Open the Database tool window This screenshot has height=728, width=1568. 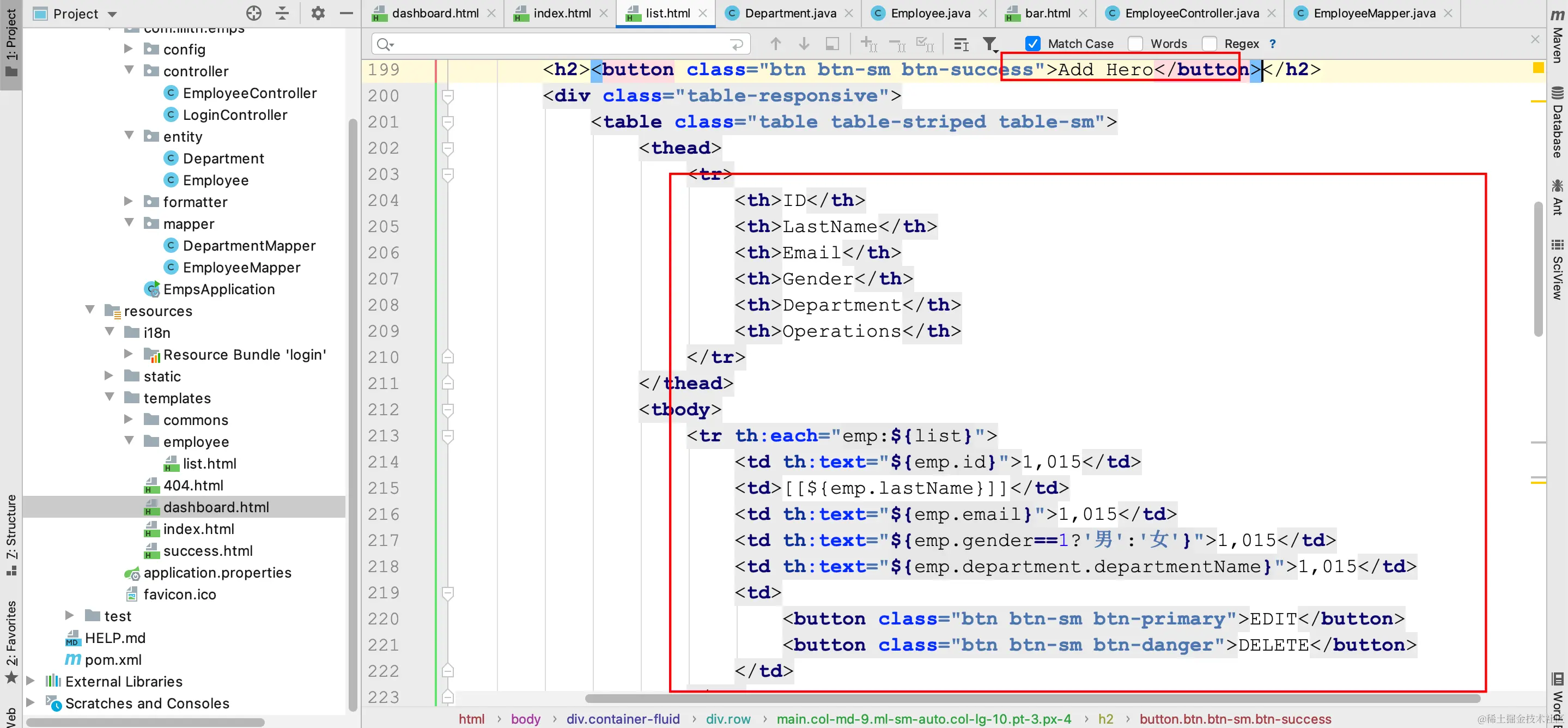click(x=1558, y=122)
